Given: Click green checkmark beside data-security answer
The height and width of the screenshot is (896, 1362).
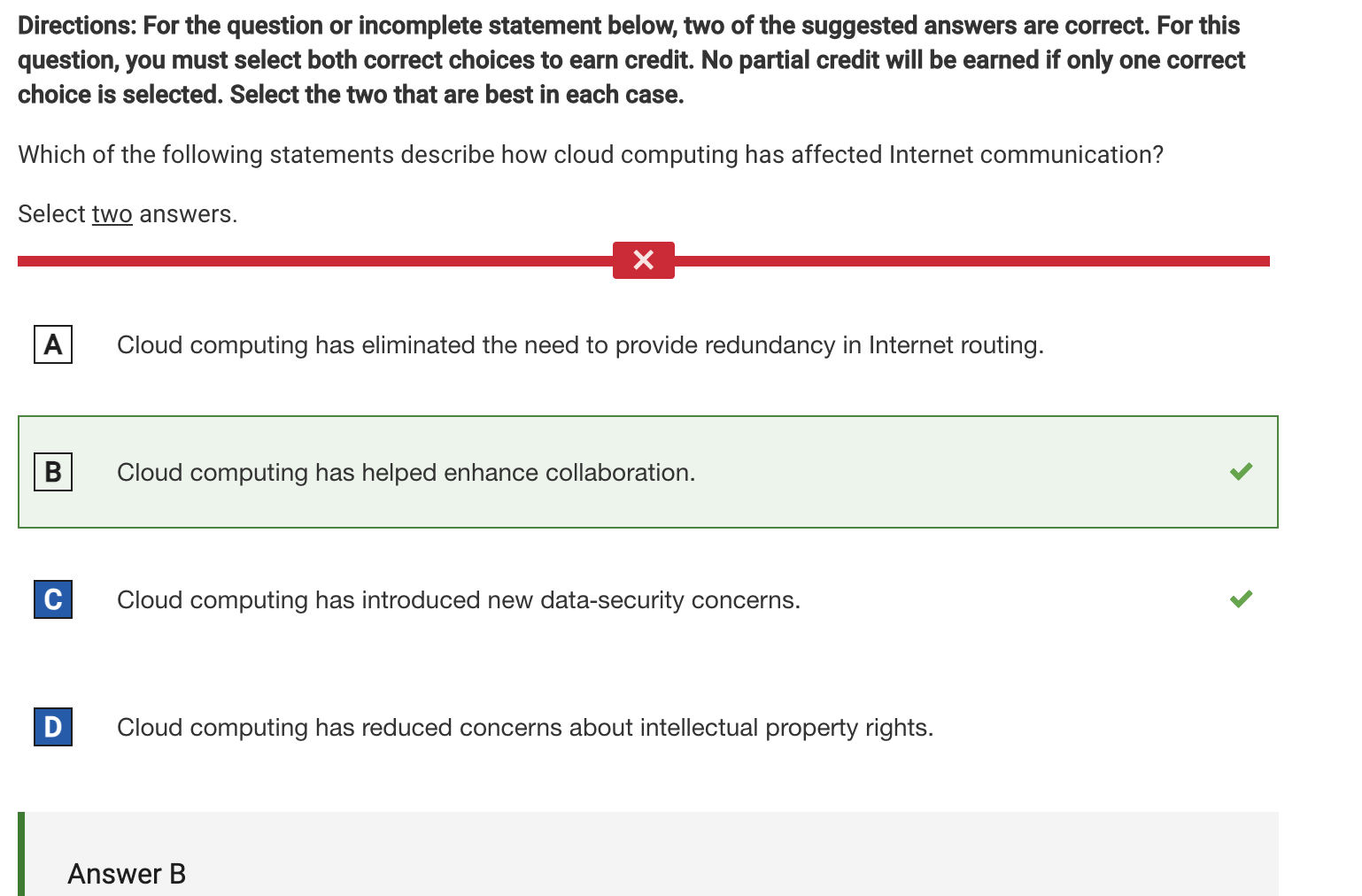Looking at the screenshot, I should pyautogui.click(x=1242, y=599).
